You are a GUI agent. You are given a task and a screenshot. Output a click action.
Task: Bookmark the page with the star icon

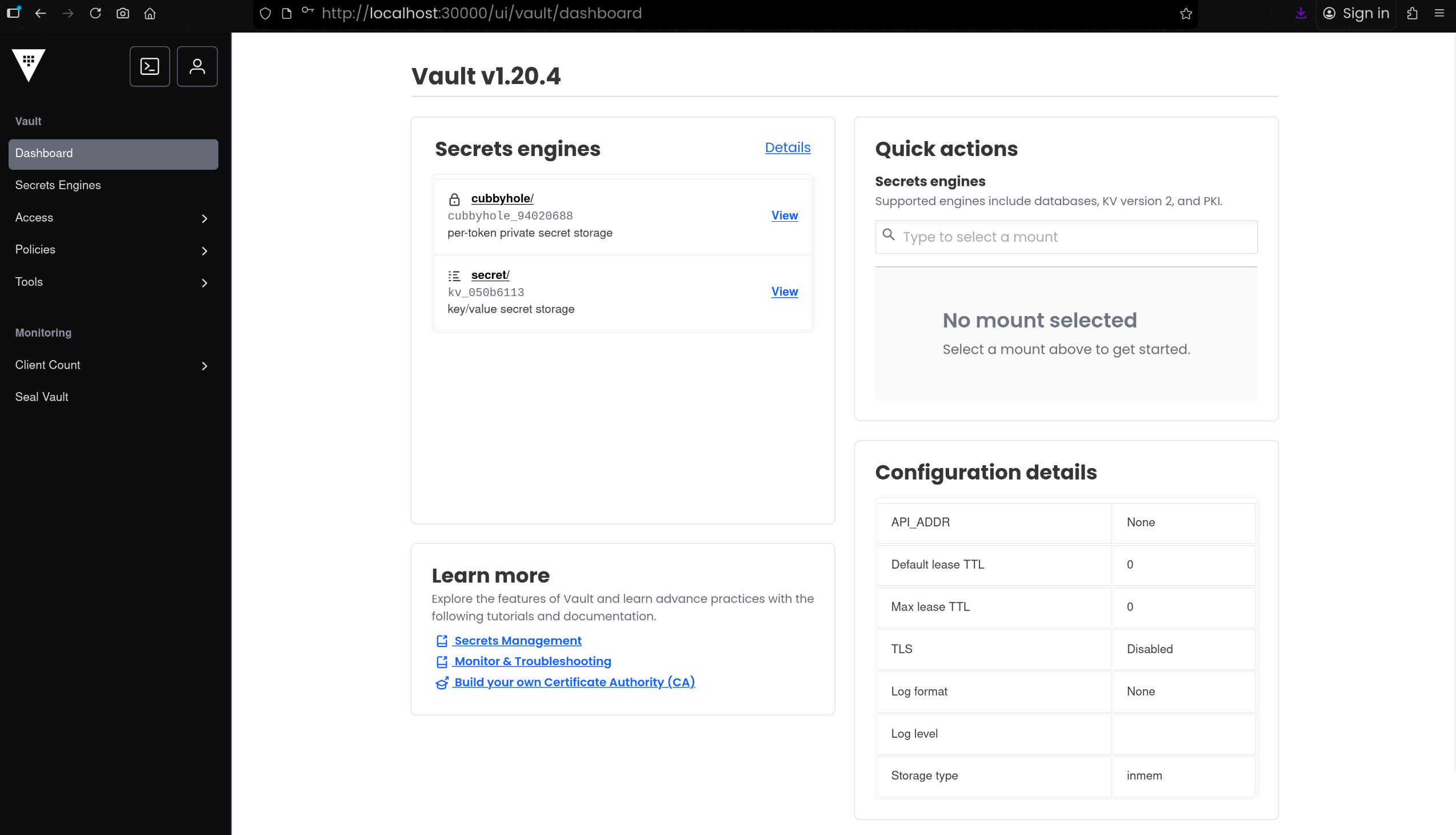[x=1186, y=13]
